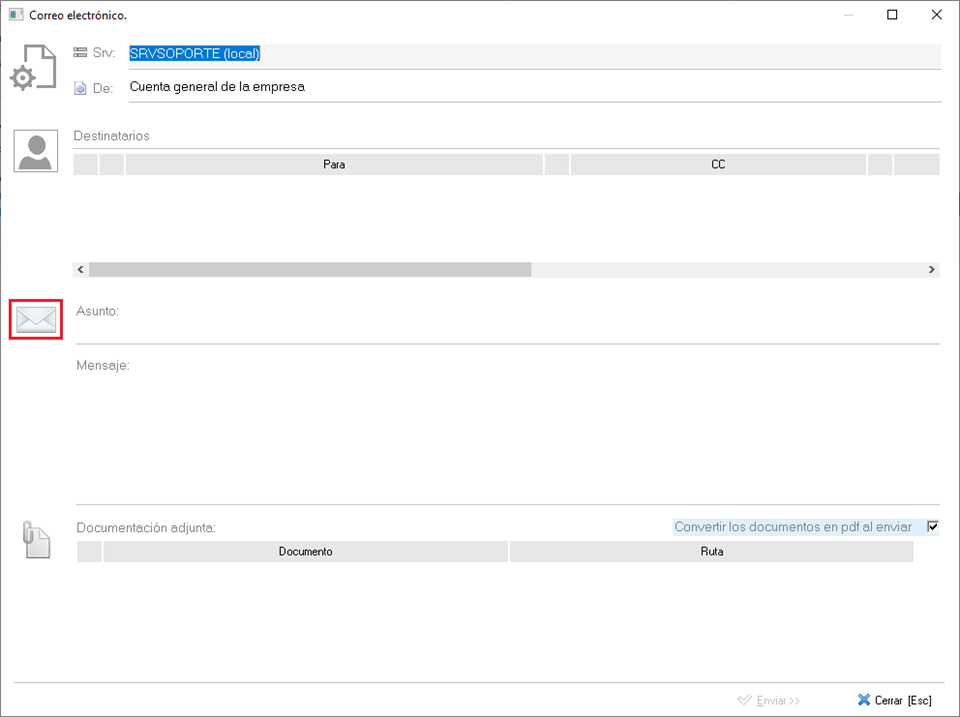The width and height of the screenshot is (960, 717).
Task: Click the recipients contact person icon
Action: pos(36,151)
